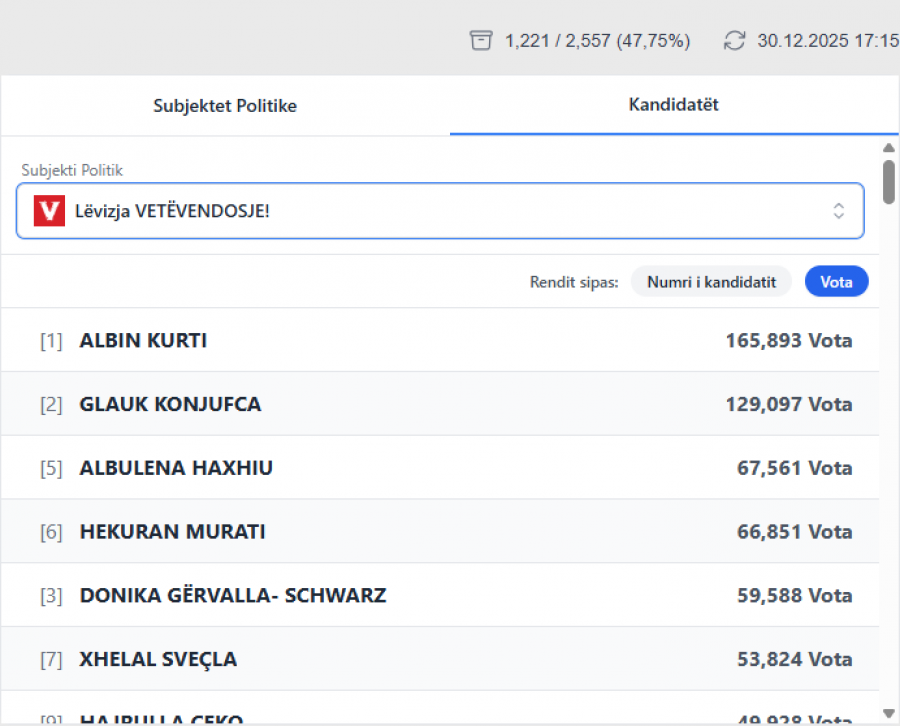
Task: Sort by Numri i kandidatit
Action: [x=711, y=282]
